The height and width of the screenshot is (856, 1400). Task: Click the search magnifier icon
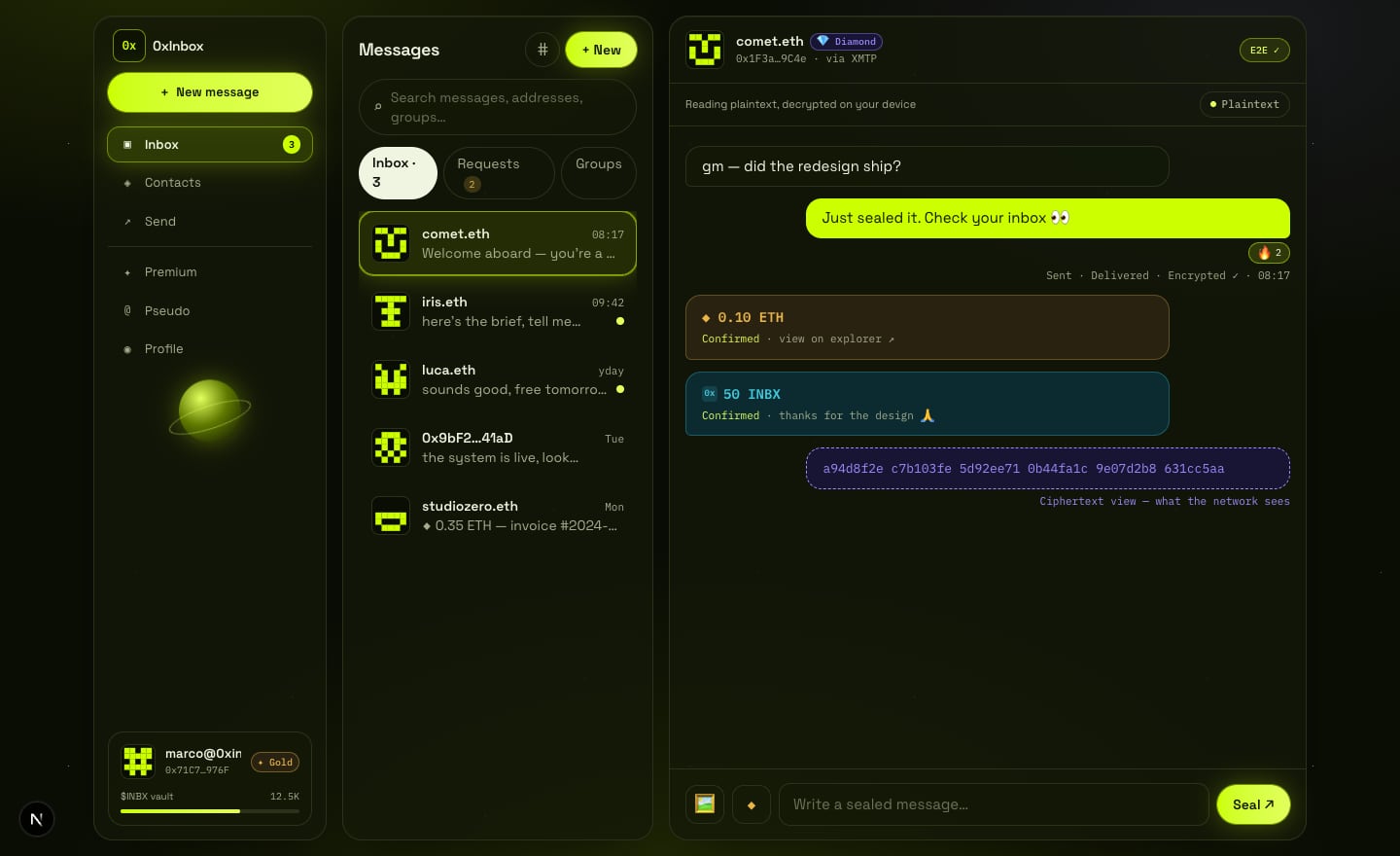tap(378, 107)
